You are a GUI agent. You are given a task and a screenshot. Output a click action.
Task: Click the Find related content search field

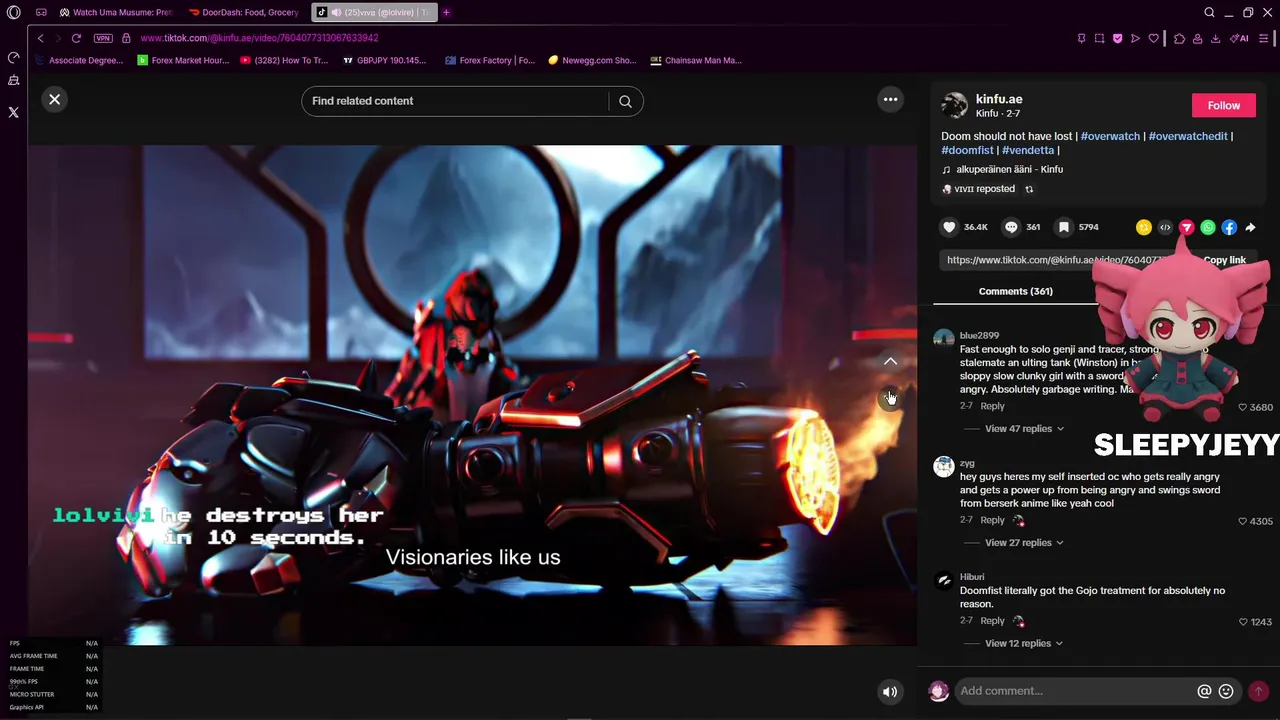point(458,101)
